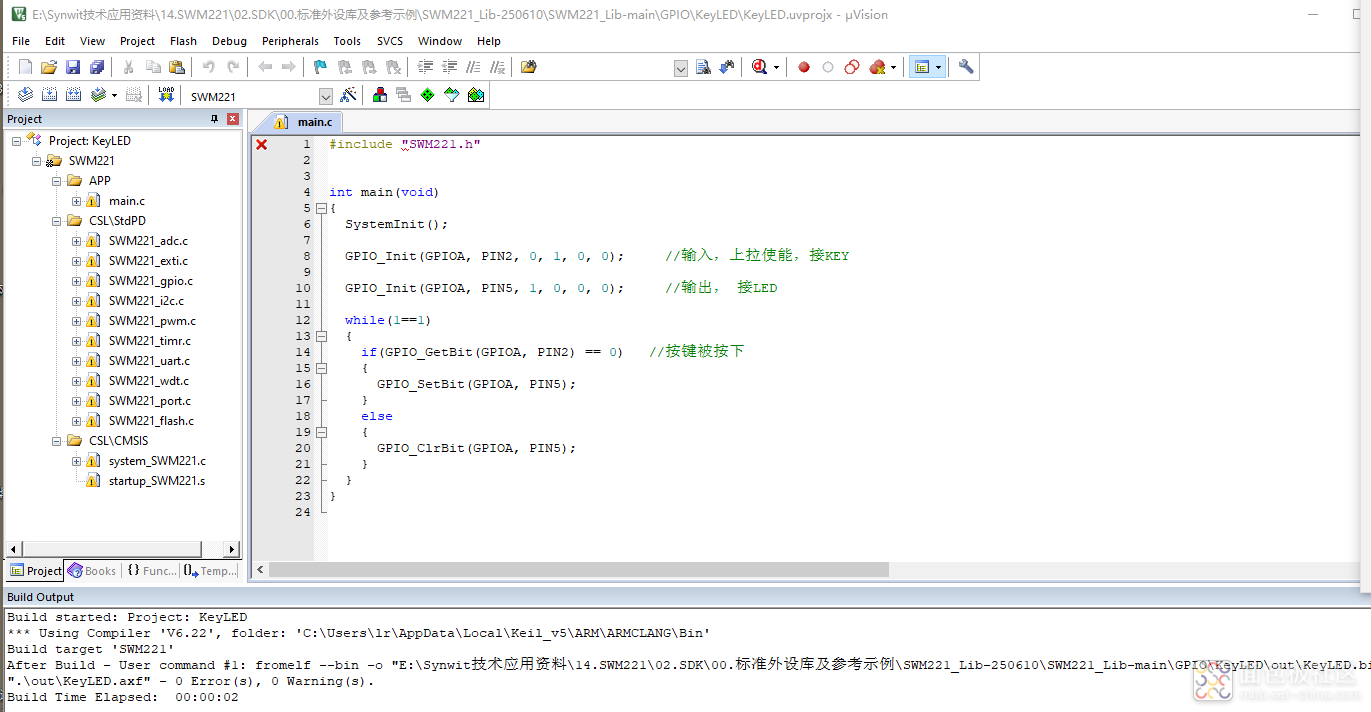Select startup_SWM221.s in project tree
Screen dimensions: 1371x712
coord(156,481)
